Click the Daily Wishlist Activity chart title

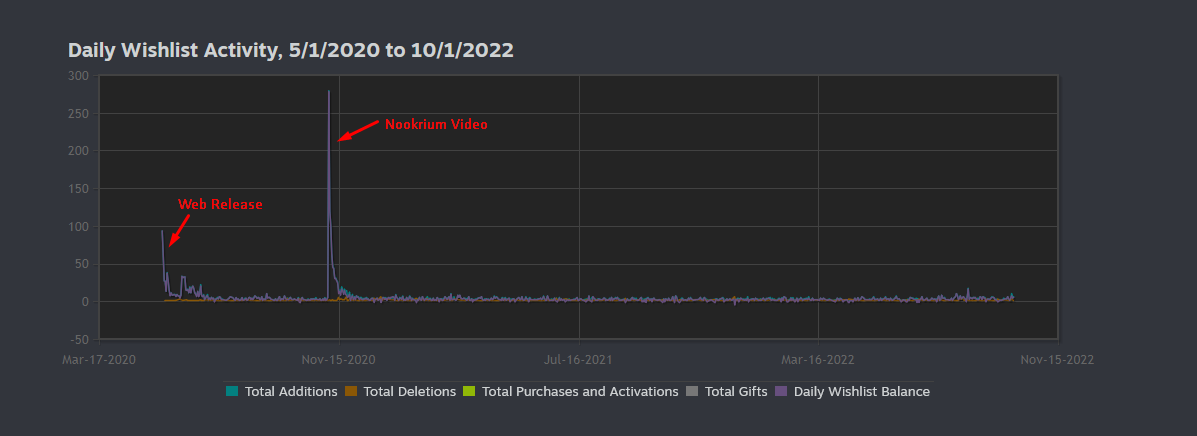(x=291, y=50)
